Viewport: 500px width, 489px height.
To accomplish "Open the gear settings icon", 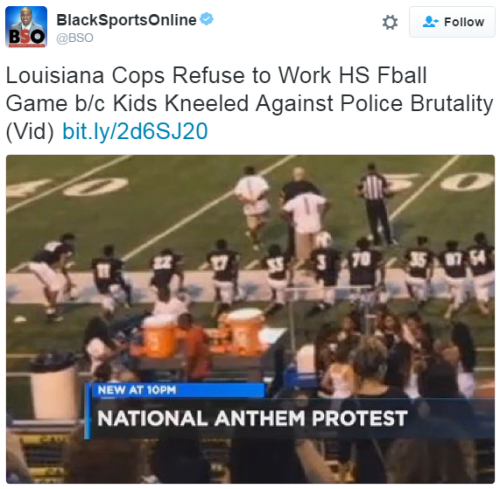I will 390,22.
